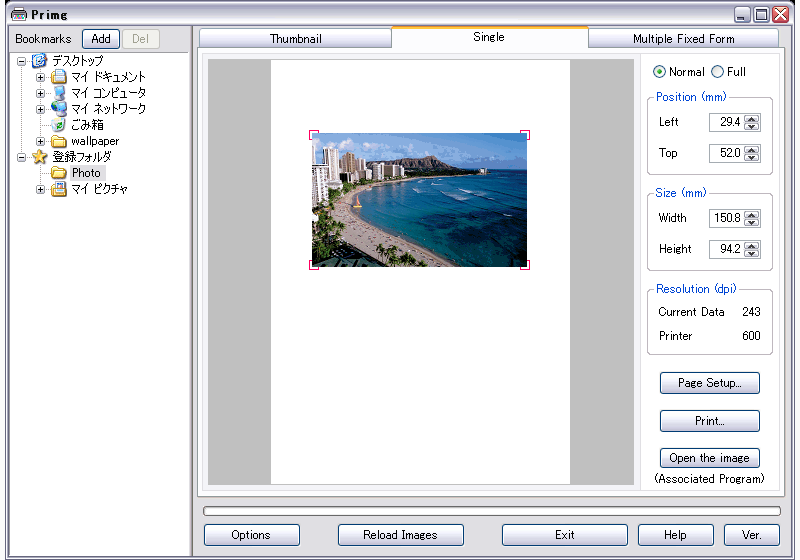
Task: Select the マイ ピクチャ tree label
Action: [x=99, y=189]
